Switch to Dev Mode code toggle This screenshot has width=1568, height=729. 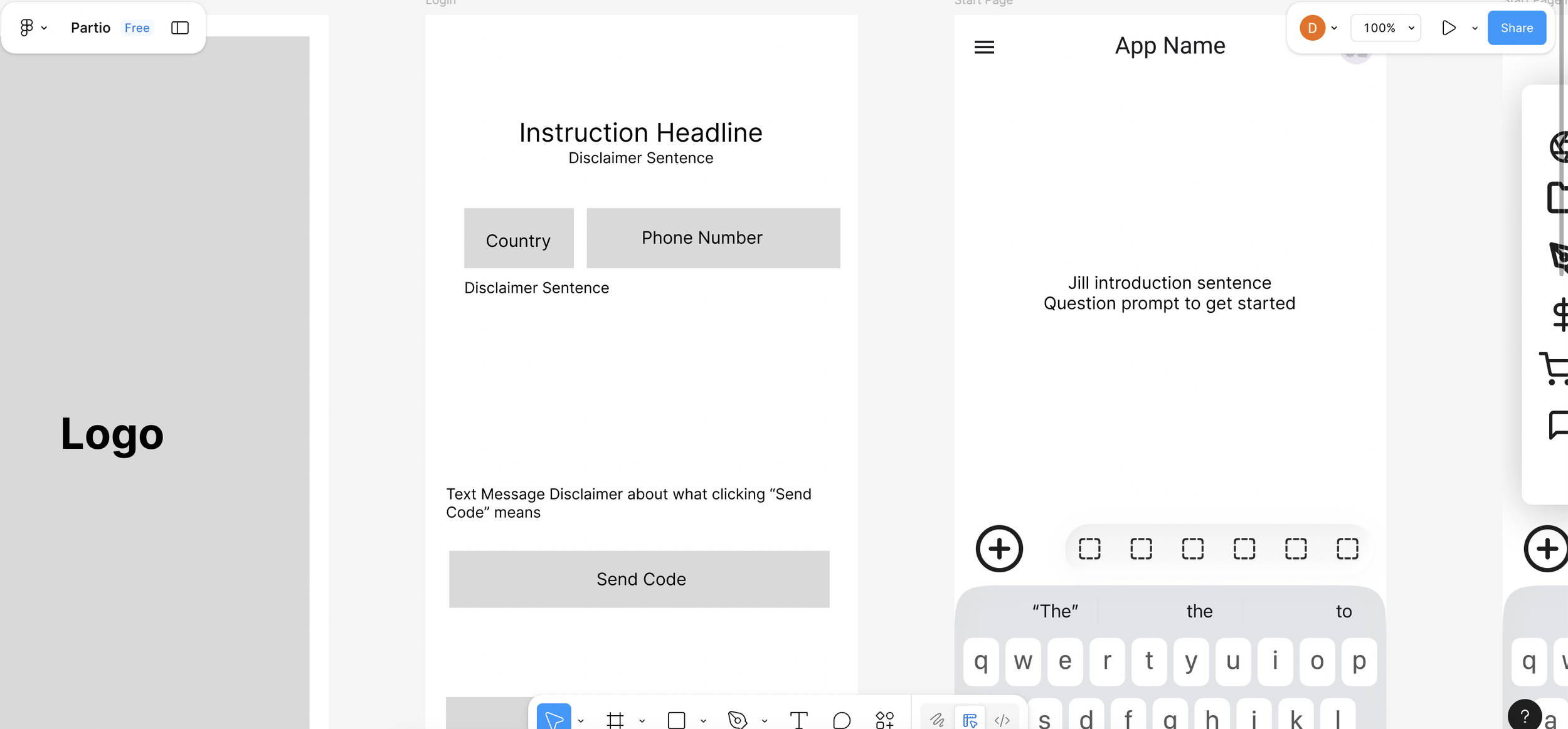[x=1002, y=720]
